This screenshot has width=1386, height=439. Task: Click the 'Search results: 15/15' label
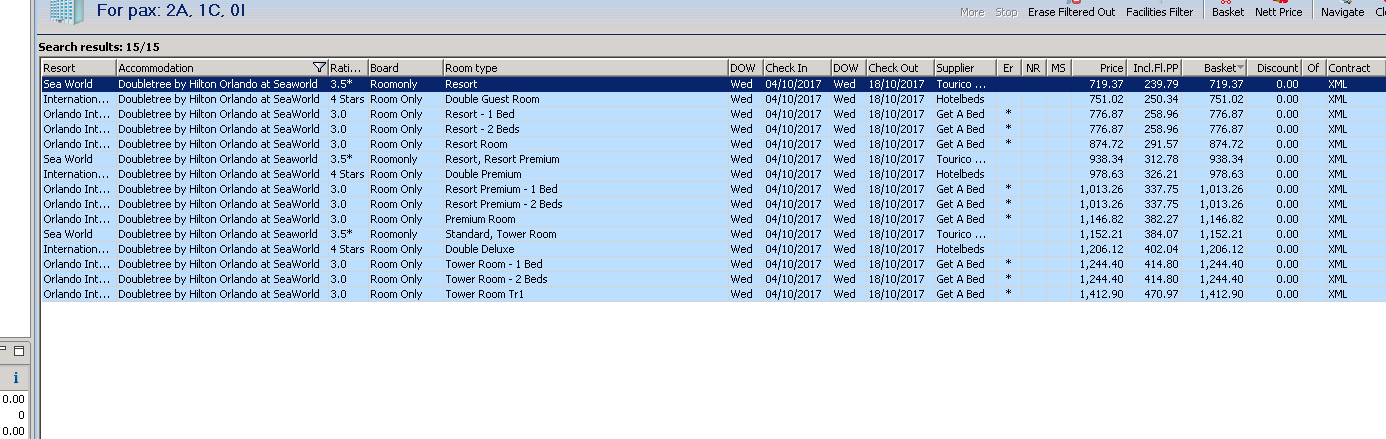click(x=99, y=47)
